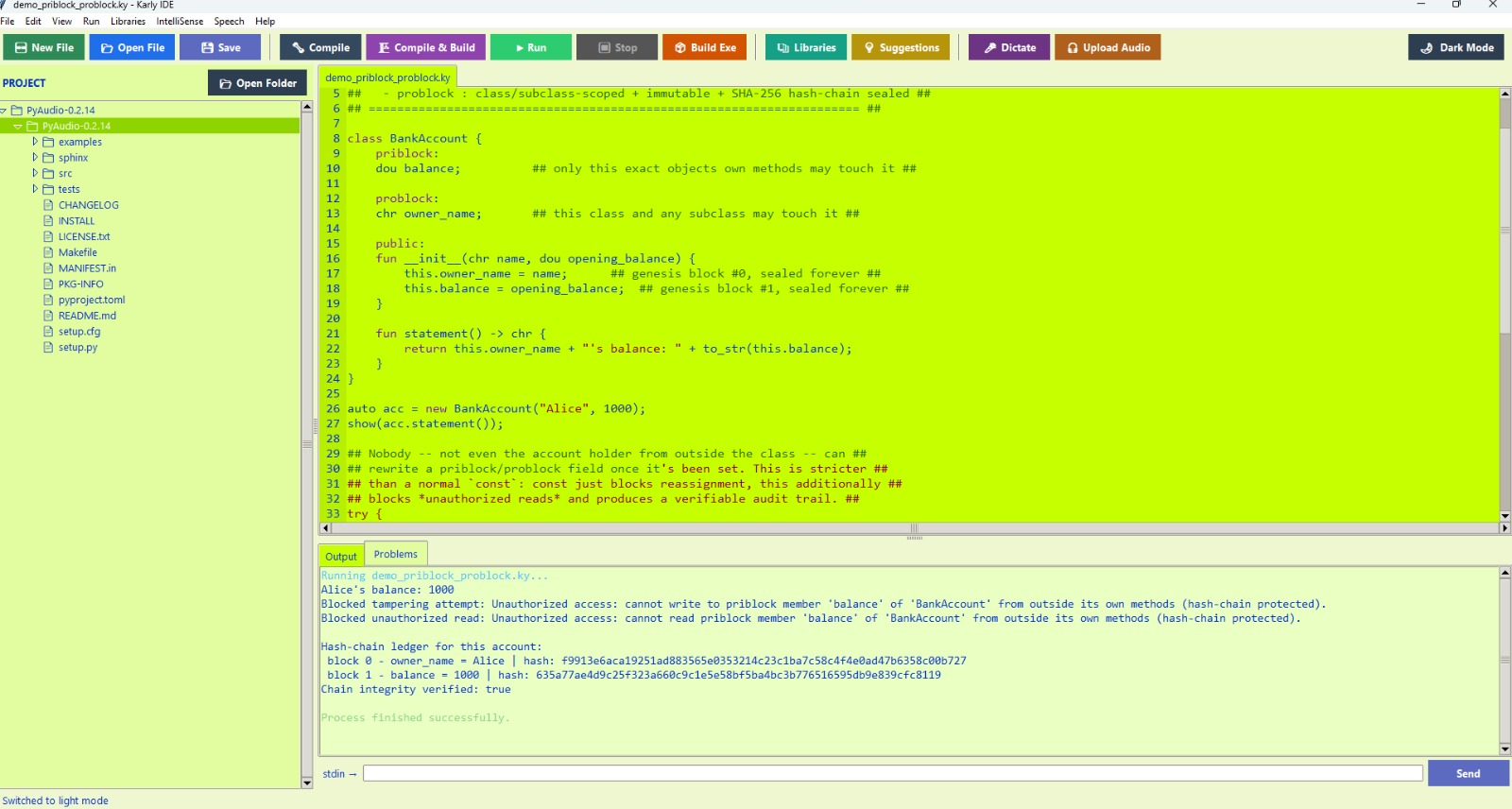
Task: Switch to the Problems tab
Action: tap(396, 554)
